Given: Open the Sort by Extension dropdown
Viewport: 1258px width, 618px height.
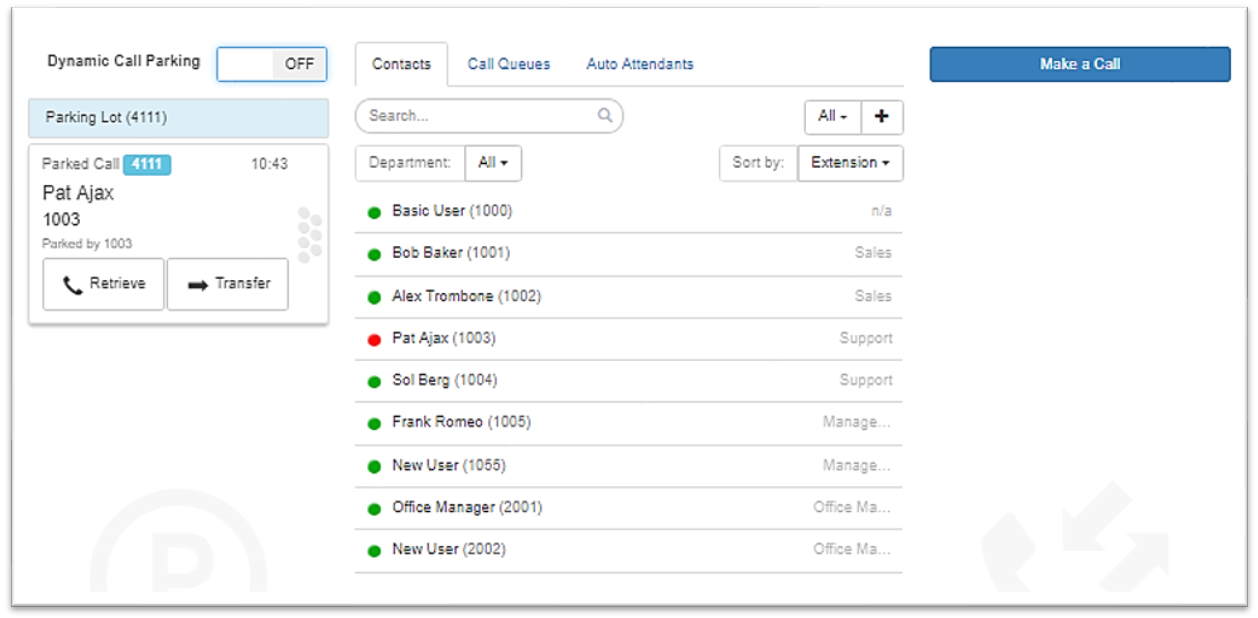Looking at the screenshot, I should (x=850, y=163).
